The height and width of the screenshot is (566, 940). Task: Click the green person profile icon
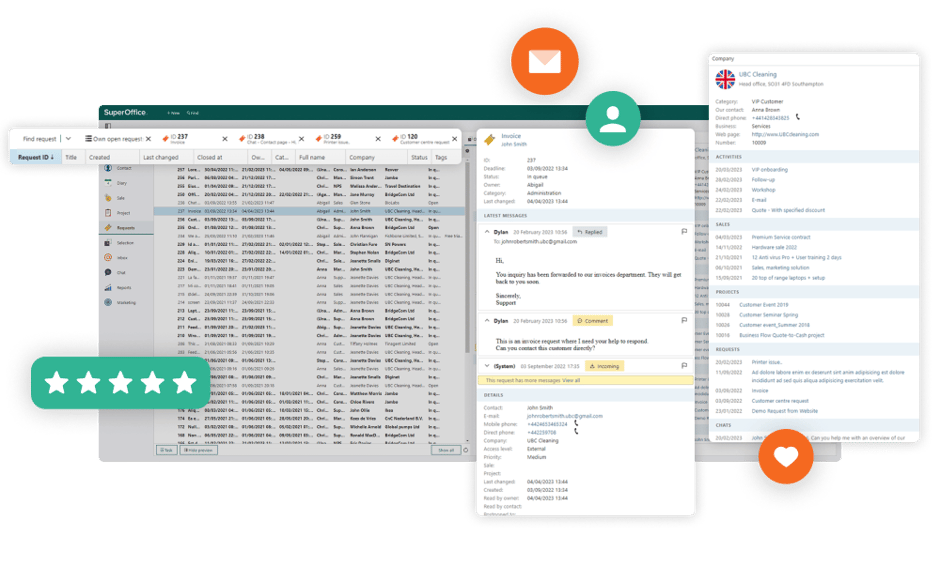click(x=613, y=118)
